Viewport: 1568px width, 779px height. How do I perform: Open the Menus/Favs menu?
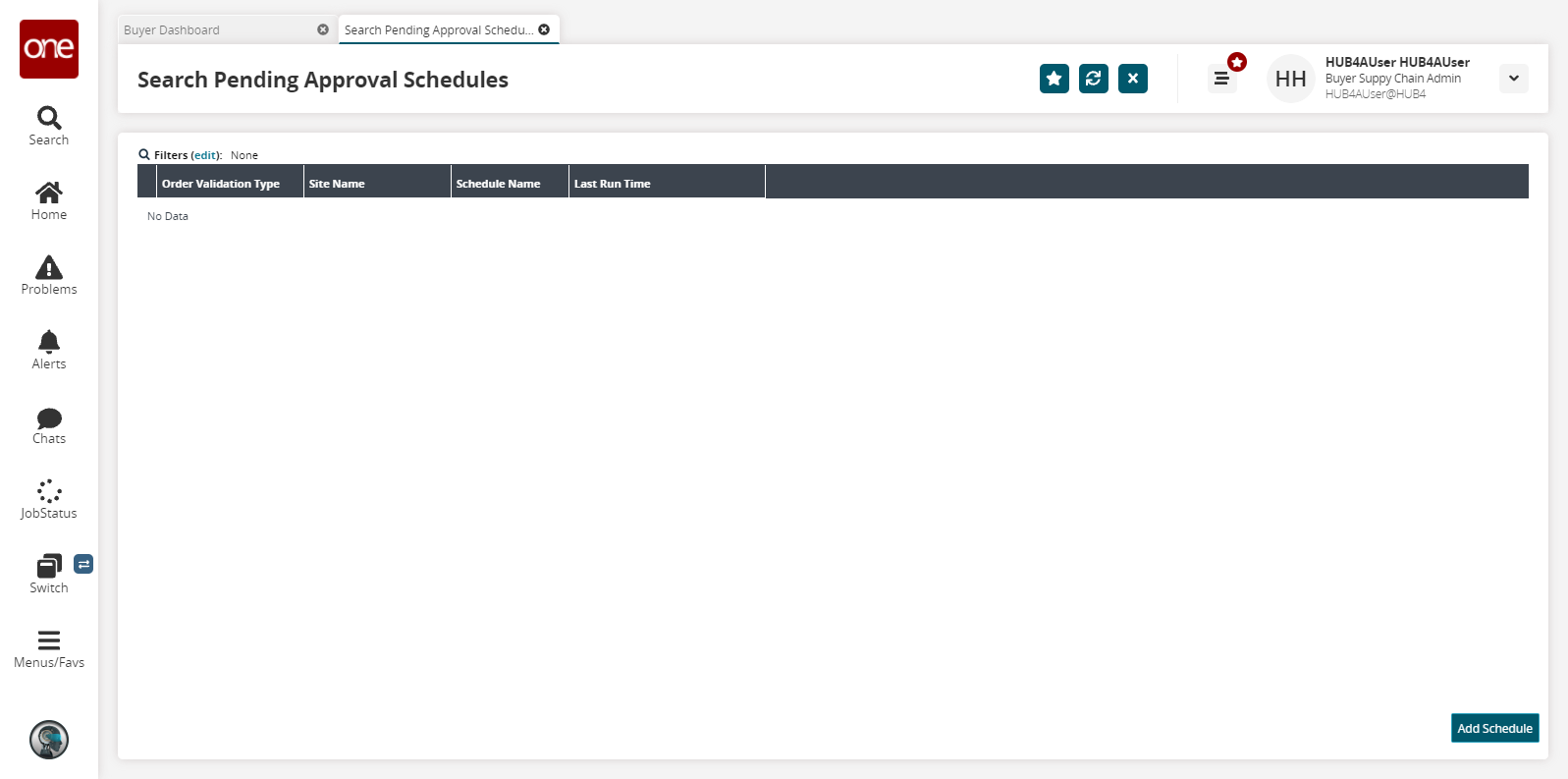pos(49,649)
